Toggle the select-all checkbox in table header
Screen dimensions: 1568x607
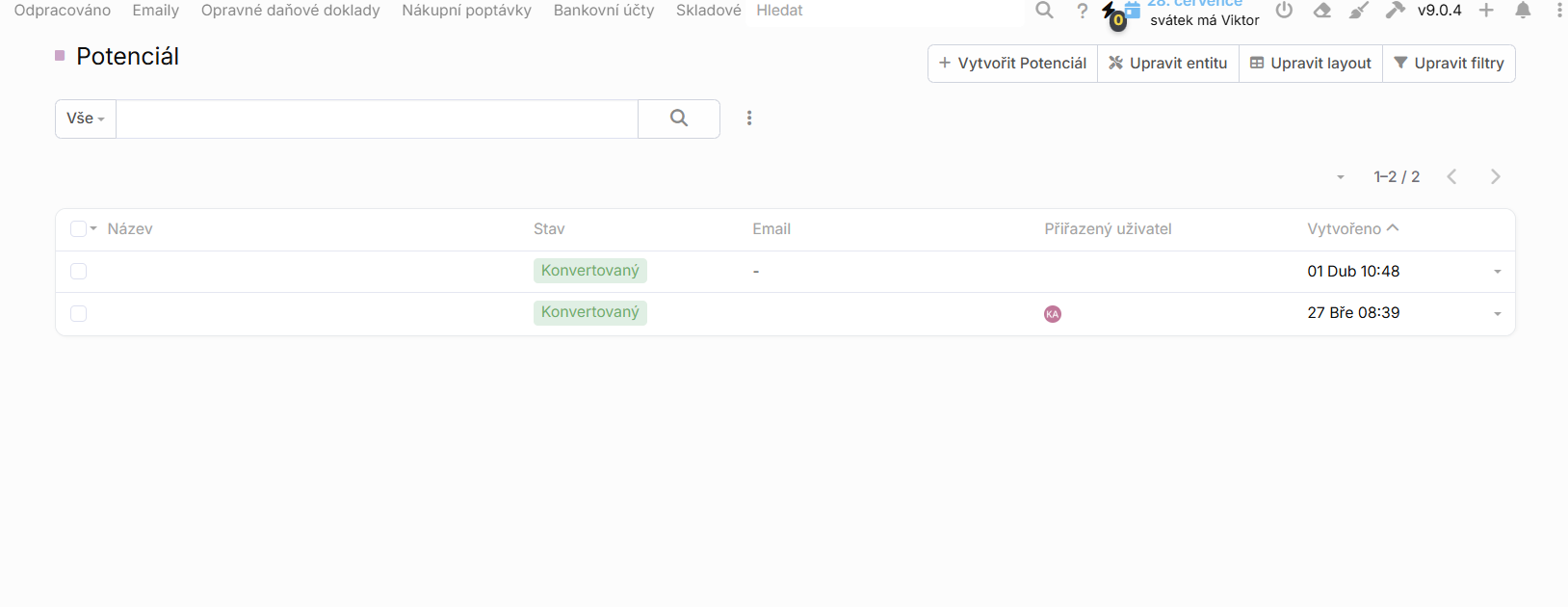click(78, 229)
